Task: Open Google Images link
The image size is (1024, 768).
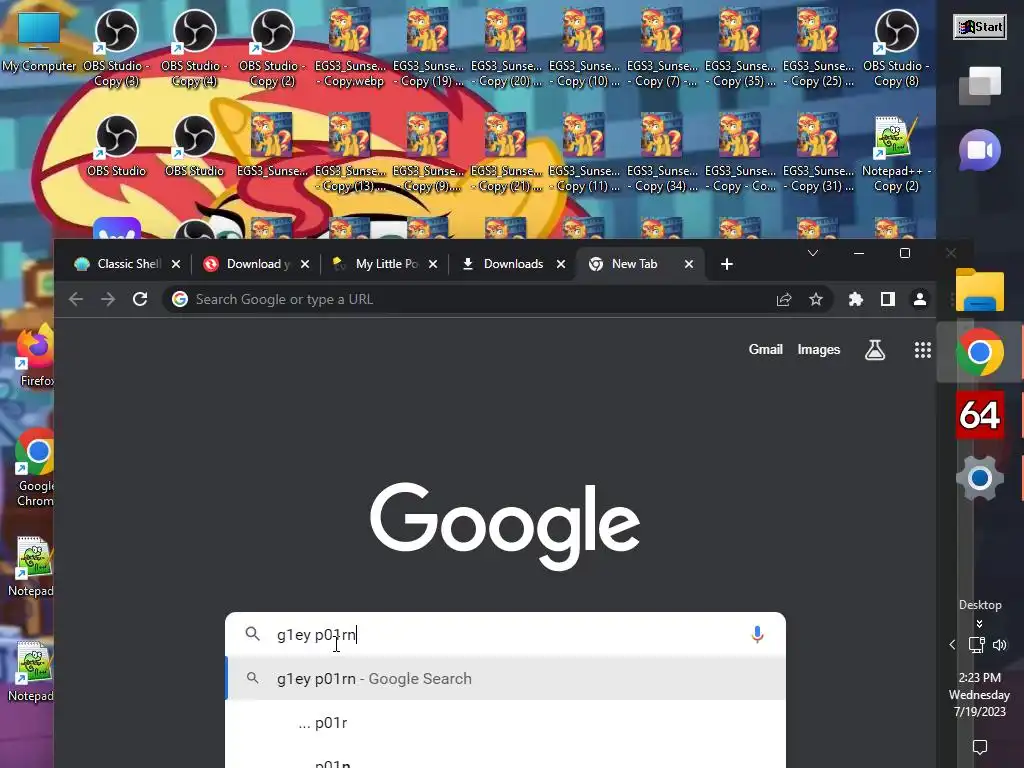Action: (x=818, y=349)
